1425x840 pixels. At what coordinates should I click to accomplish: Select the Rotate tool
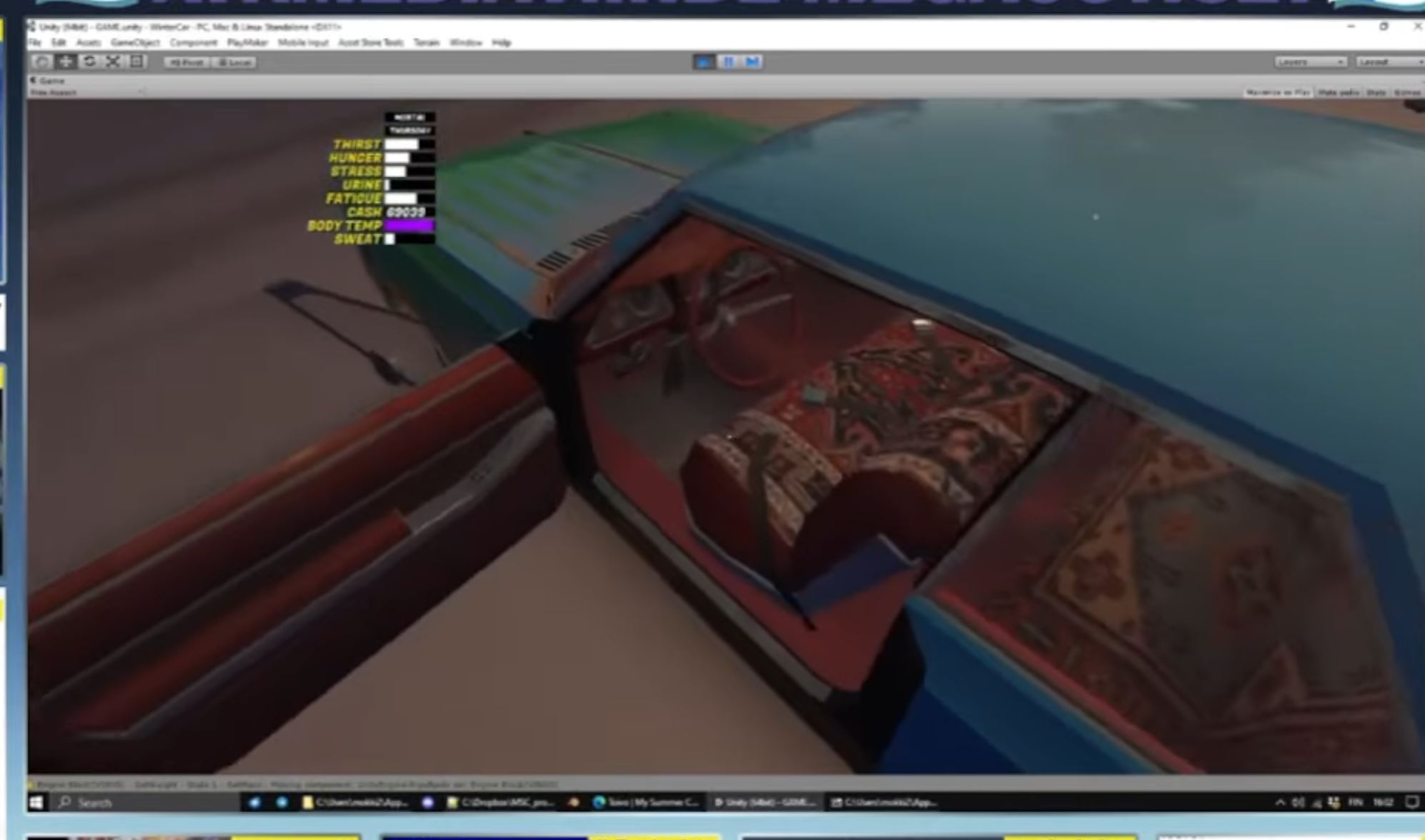point(89,62)
